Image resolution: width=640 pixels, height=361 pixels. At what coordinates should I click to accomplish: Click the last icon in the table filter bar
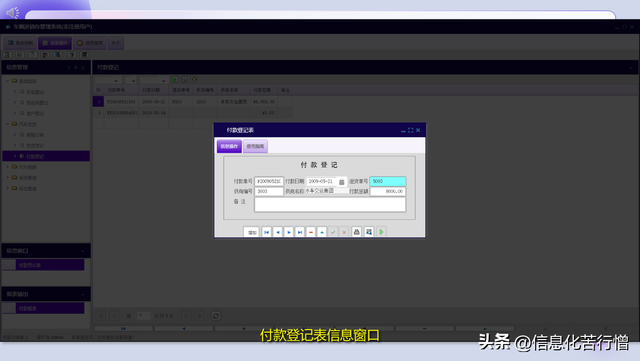(x=194, y=80)
